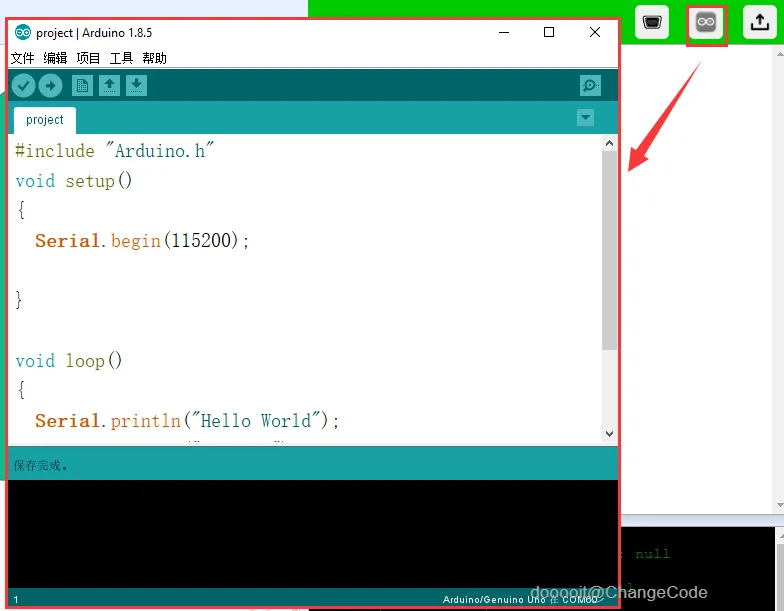Click the Arduino logo in title bar
The height and width of the screenshot is (611, 784).
(x=22, y=32)
